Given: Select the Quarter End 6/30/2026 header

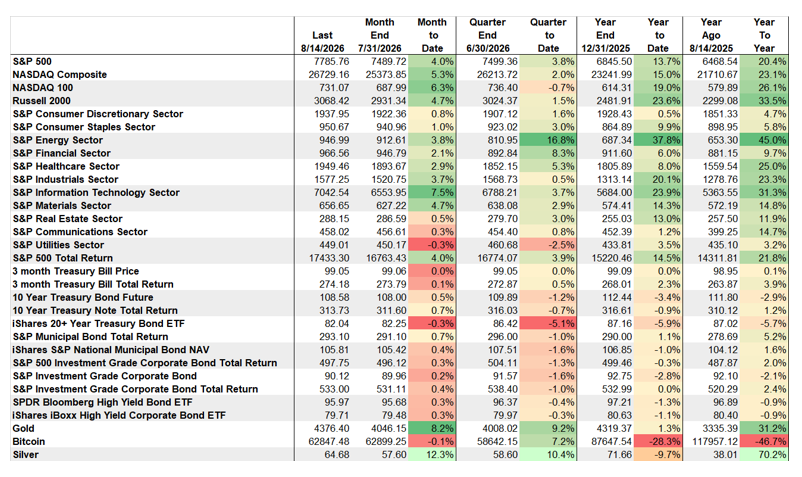Looking at the screenshot, I should pyautogui.click(x=487, y=35).
